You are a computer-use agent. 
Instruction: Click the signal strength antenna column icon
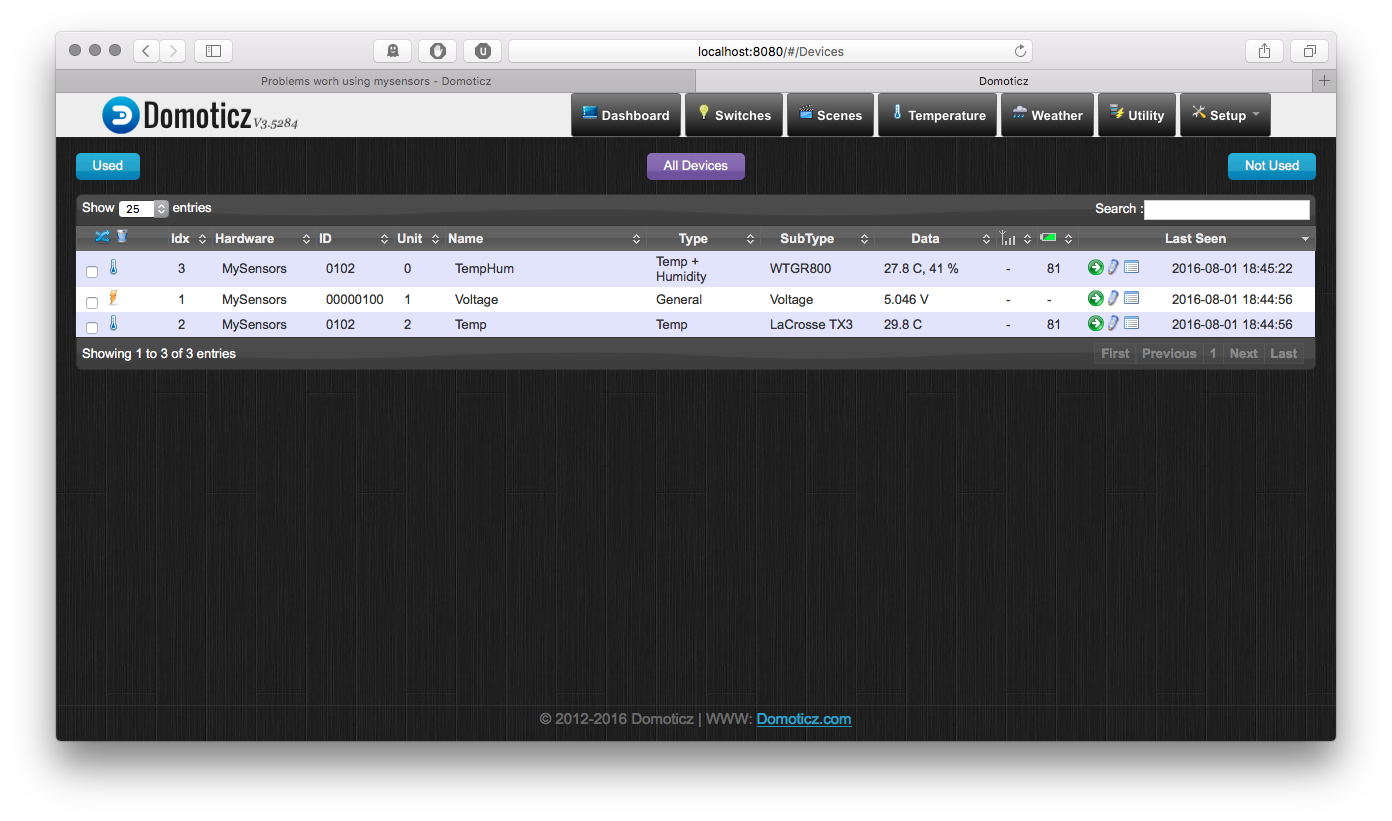[1008, 238]
